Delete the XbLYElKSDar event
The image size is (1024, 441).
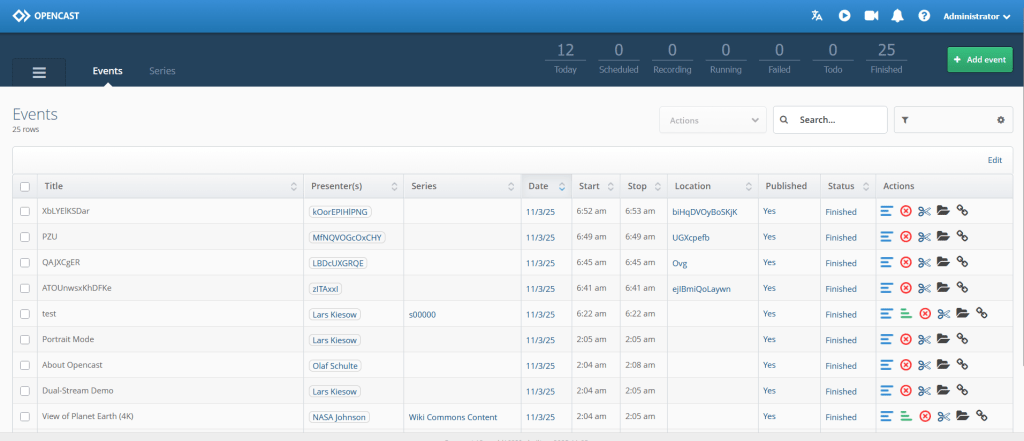[x=906, y=211]
